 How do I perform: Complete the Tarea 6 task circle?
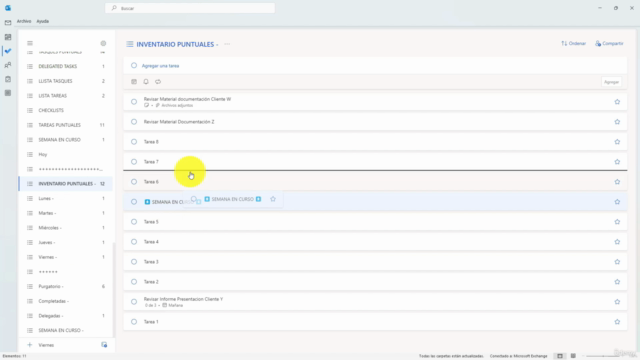(134, 182)
